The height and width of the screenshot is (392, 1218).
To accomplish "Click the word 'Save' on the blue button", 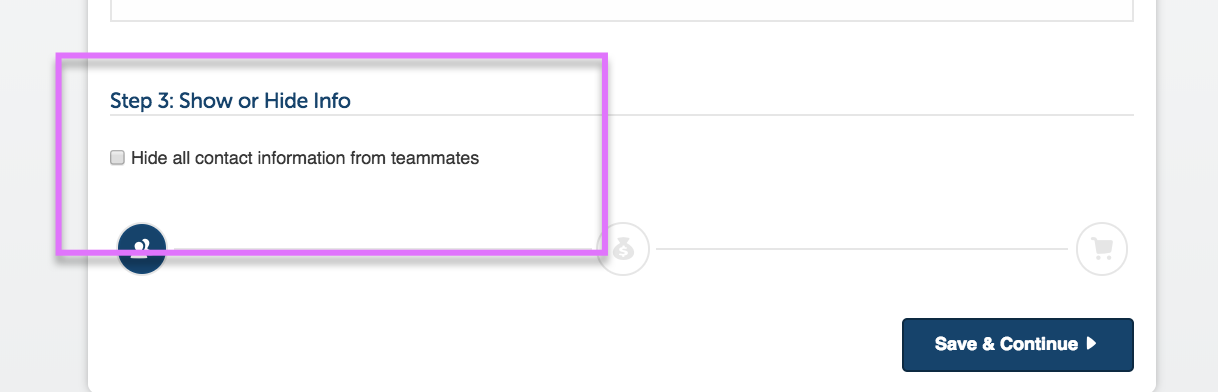I will click(956, 344).
